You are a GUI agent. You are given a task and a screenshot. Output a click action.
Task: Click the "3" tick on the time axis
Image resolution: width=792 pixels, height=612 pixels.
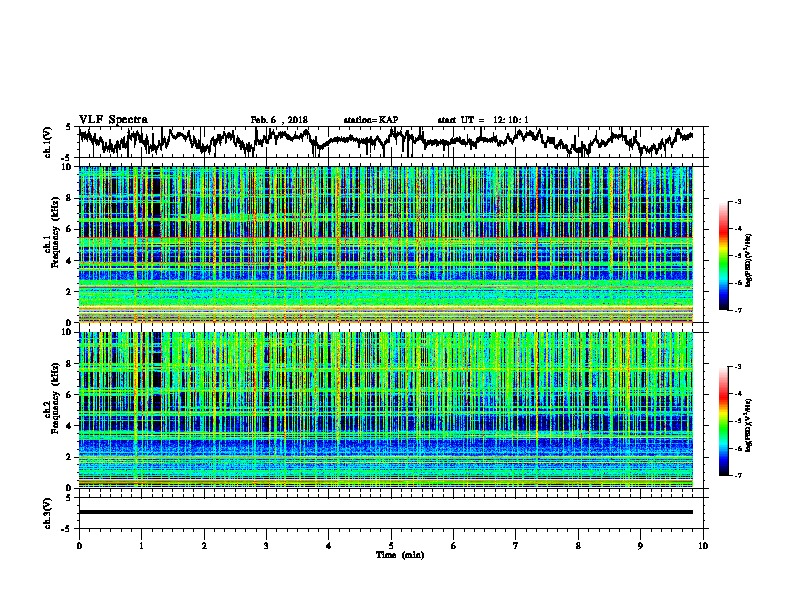[x=266, y=545]
